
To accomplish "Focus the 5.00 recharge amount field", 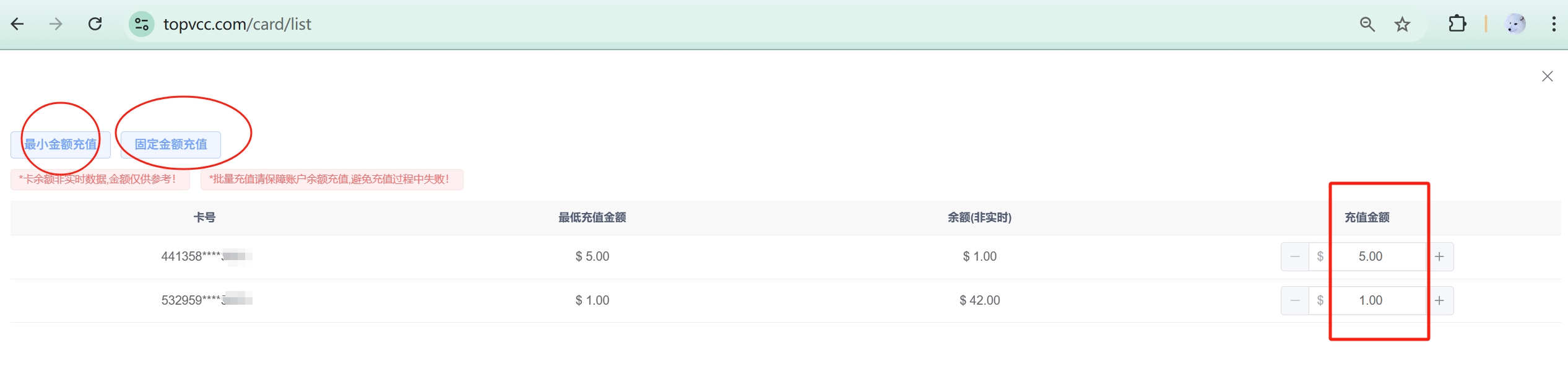I will coord(1371,256).
